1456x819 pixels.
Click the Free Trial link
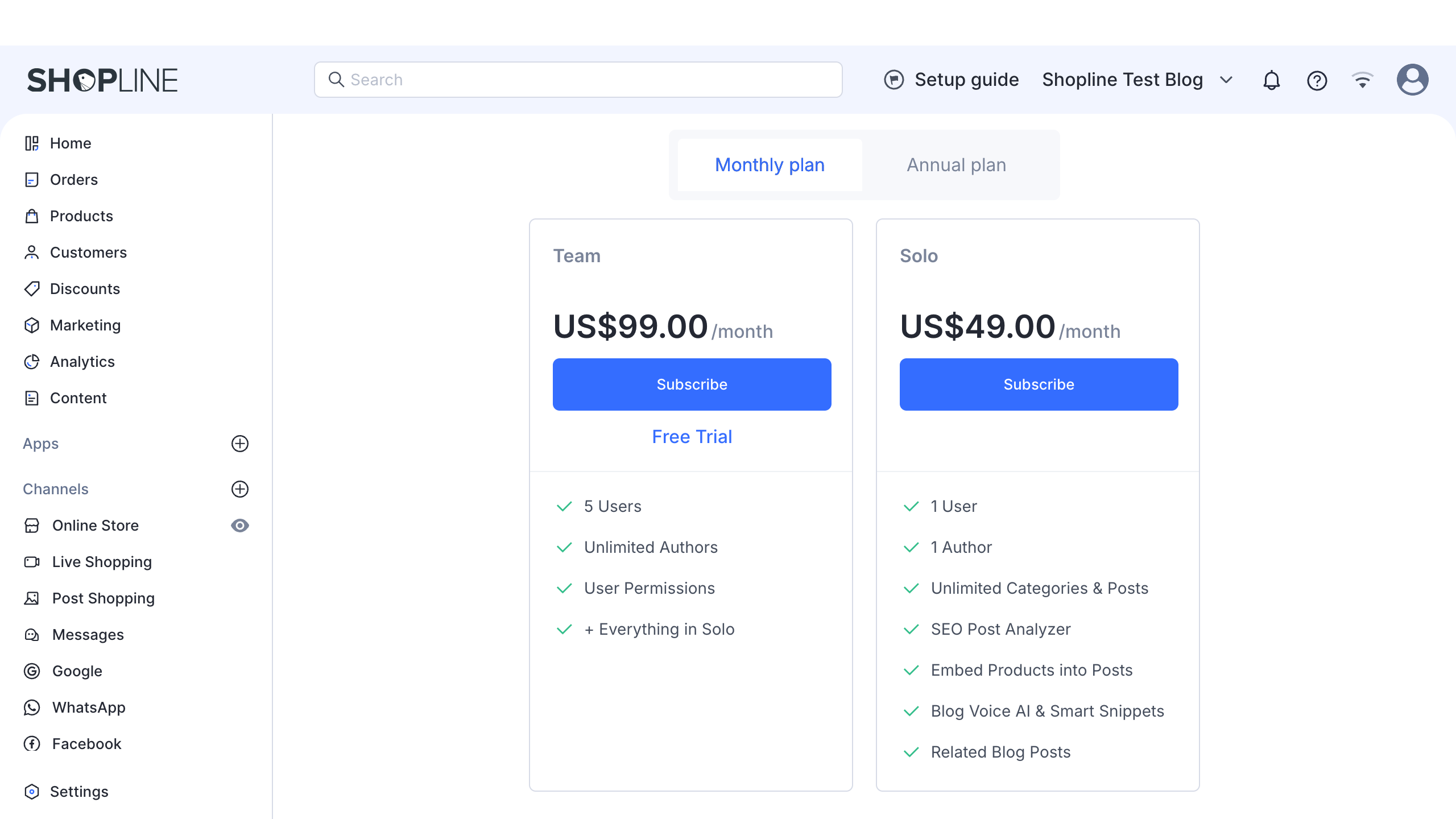click(x=692, y=437)
